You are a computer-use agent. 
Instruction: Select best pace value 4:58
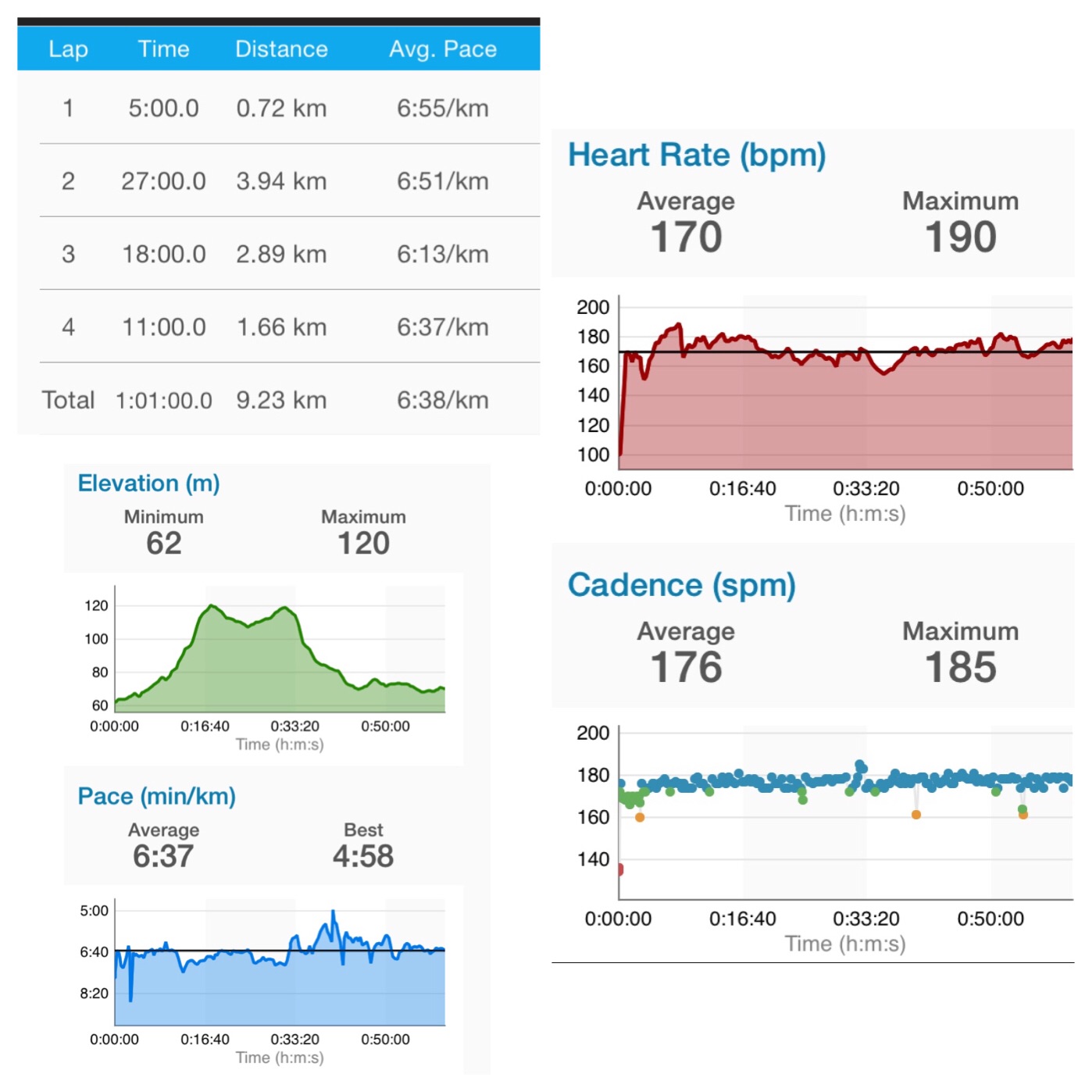(363, 856)
